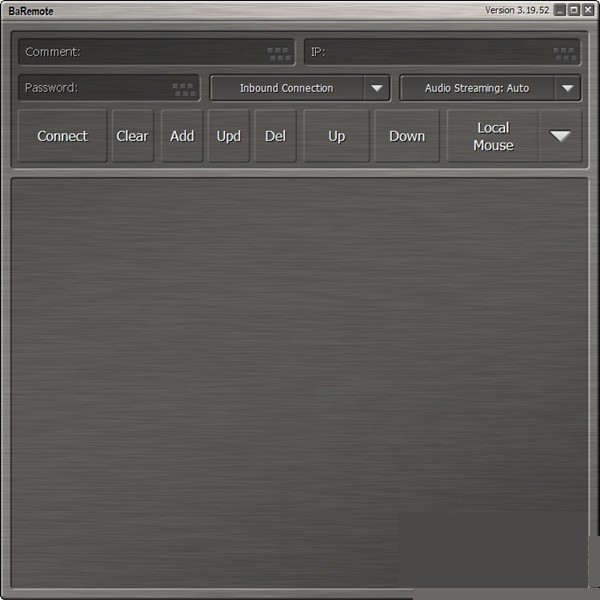The height and width of the screenshot is (600, 600).
Task: Open the Audio Streaming: Auto dropdown
Action: click(x=568, y=88)
